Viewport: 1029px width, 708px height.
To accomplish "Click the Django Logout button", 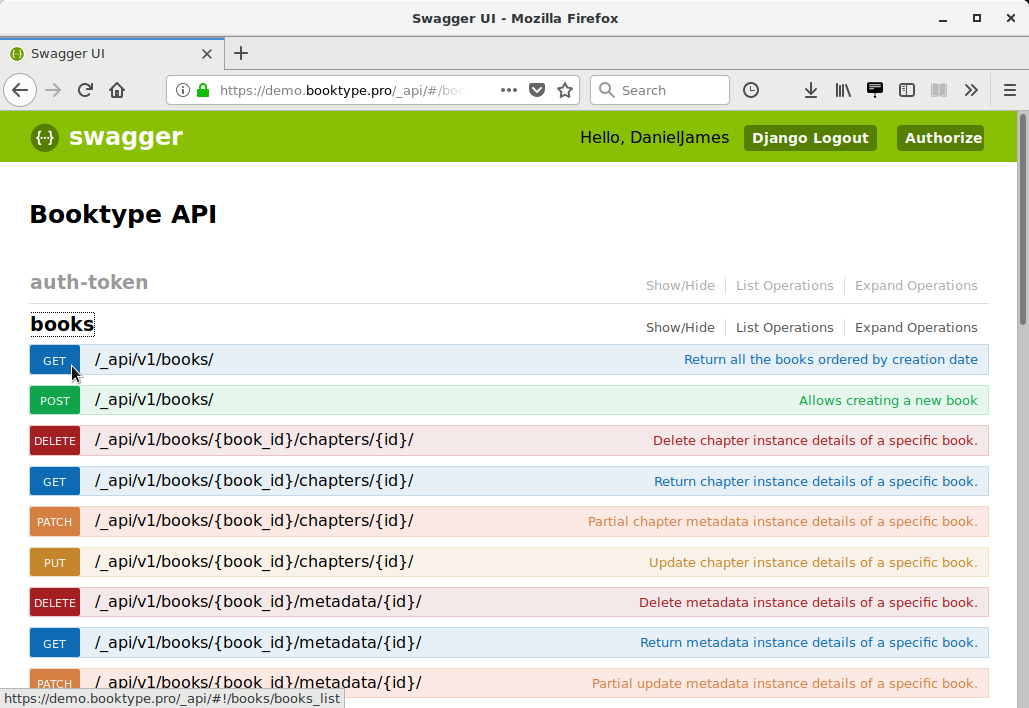I will coord(810,138).
